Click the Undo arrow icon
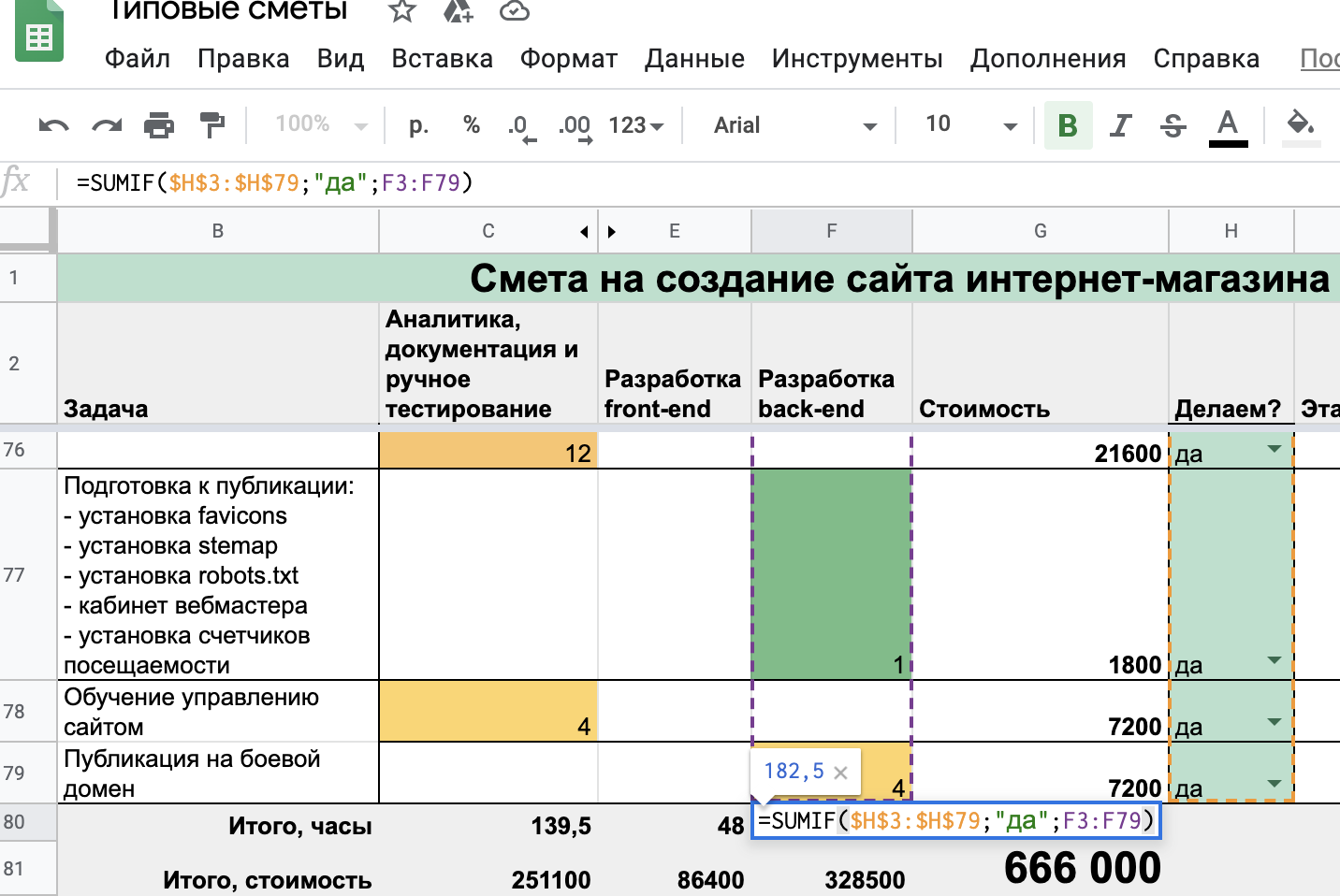1340x896 pixels. [53, 125]
